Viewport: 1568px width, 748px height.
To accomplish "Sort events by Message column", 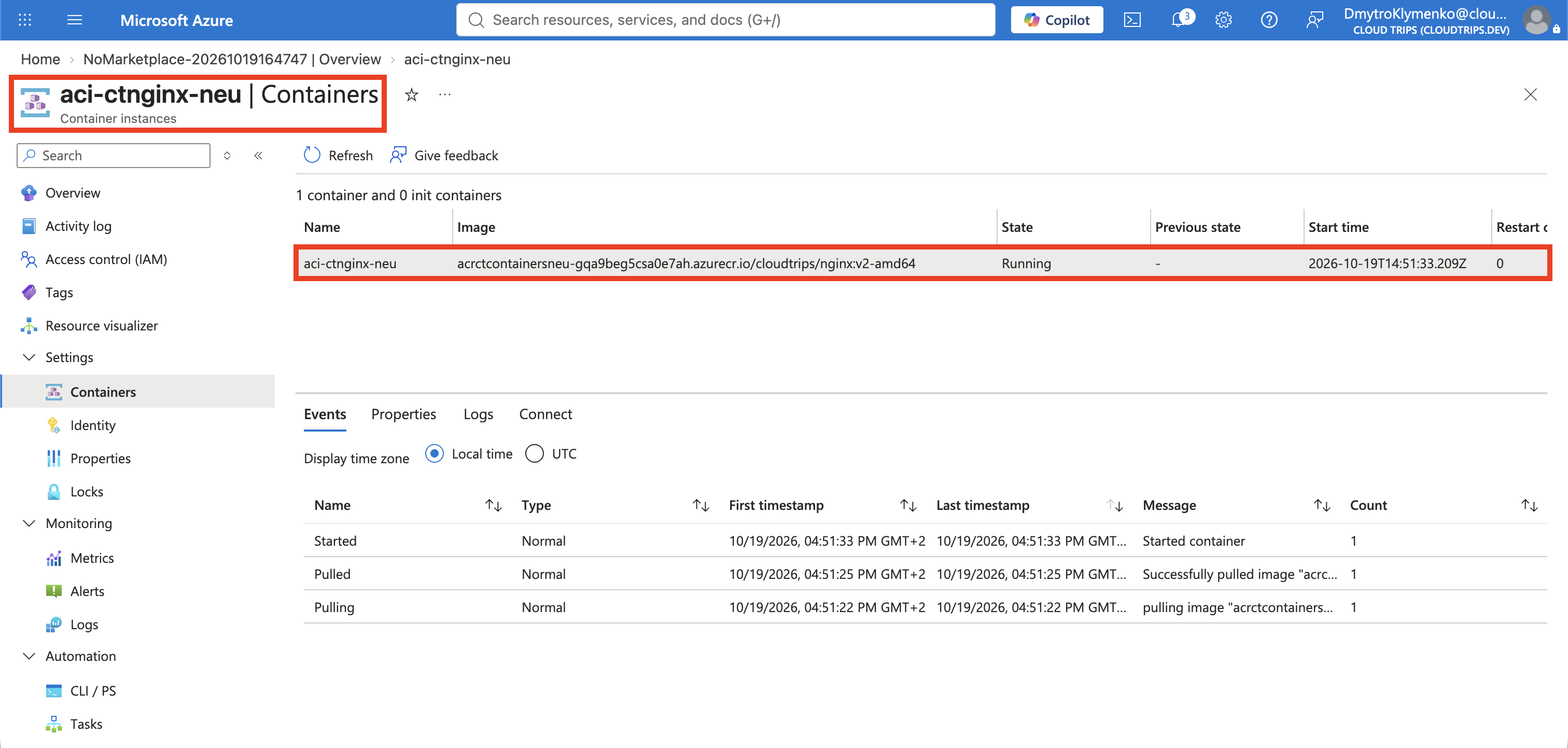I will tap(1322, 505).
